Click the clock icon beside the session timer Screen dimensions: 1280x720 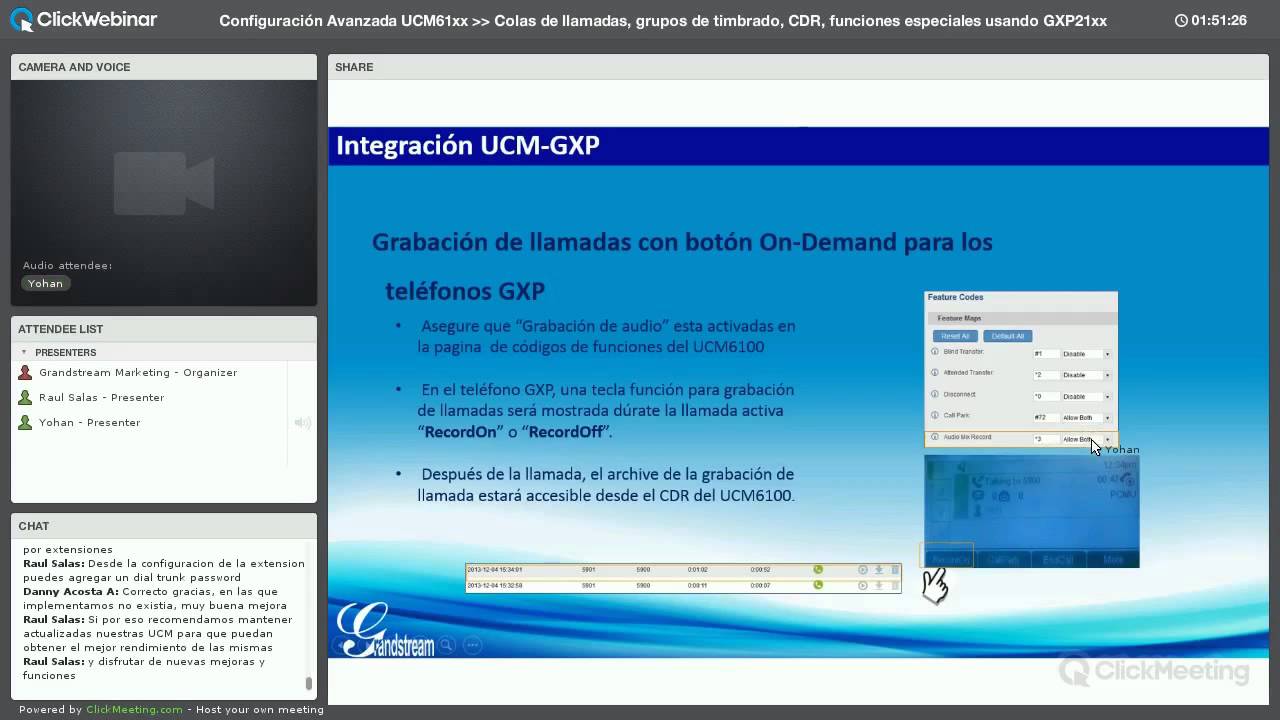click(1181, 20)
